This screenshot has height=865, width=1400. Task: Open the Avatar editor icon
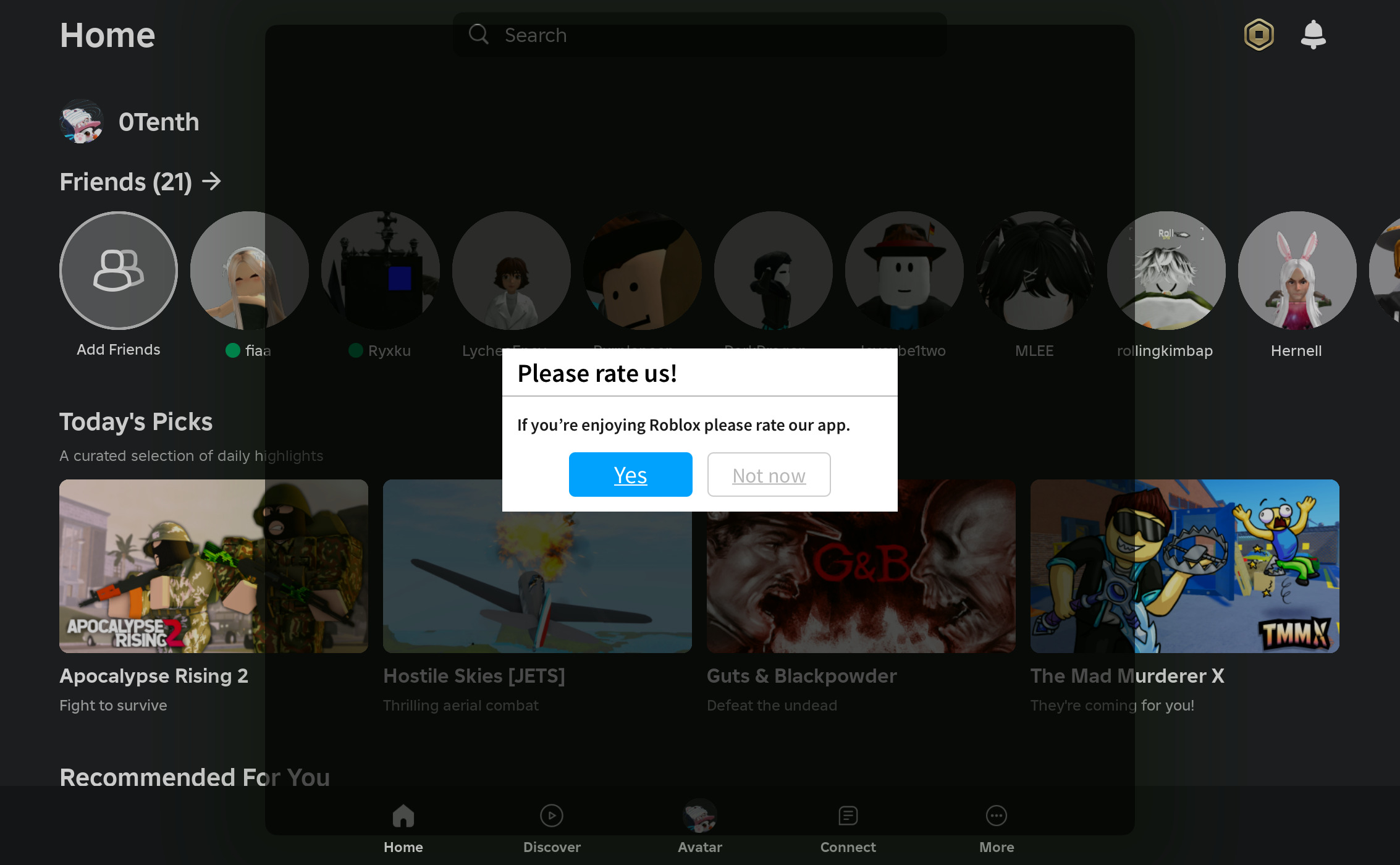tap(699, 817)
